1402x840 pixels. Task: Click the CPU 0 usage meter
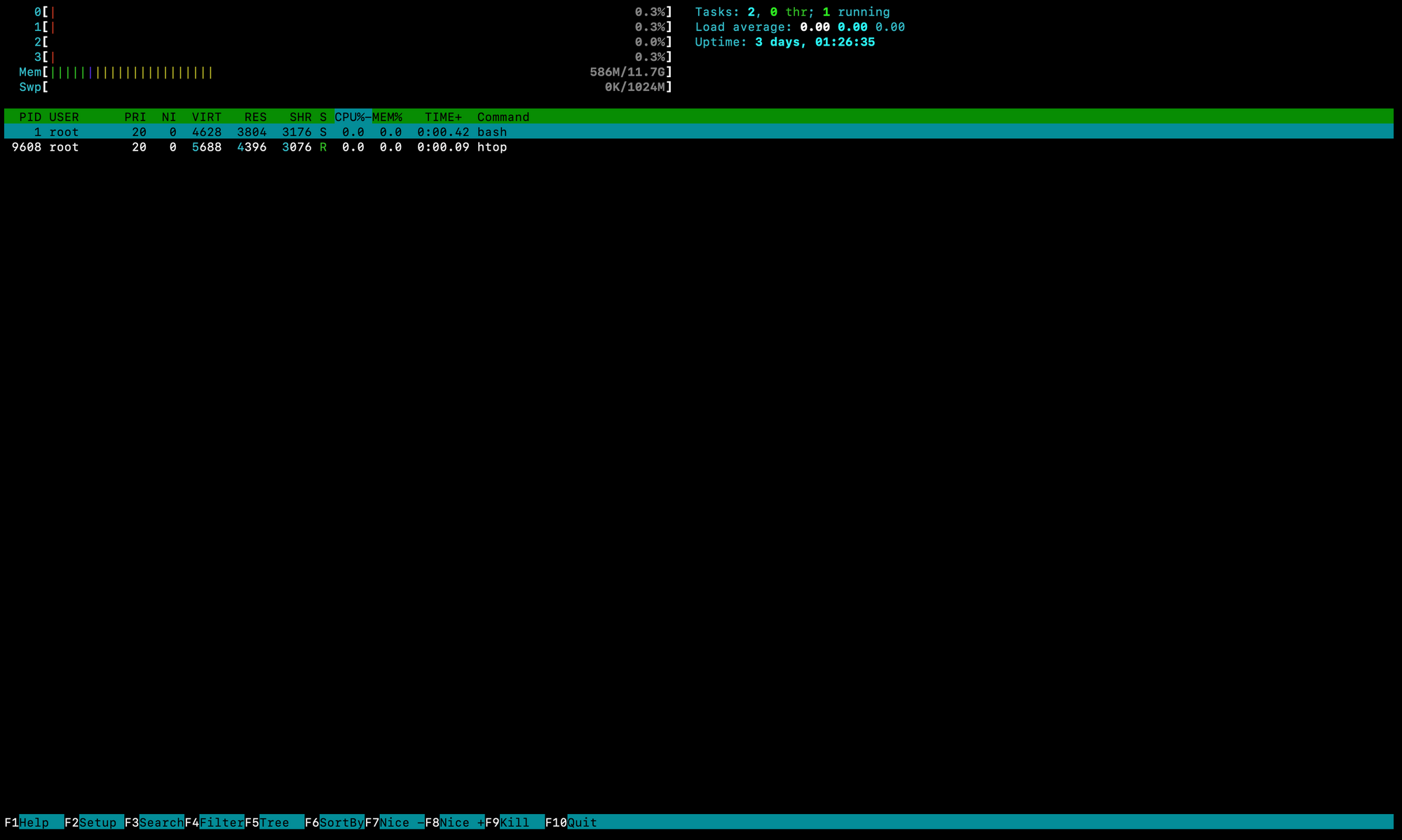tap(353, 12)
